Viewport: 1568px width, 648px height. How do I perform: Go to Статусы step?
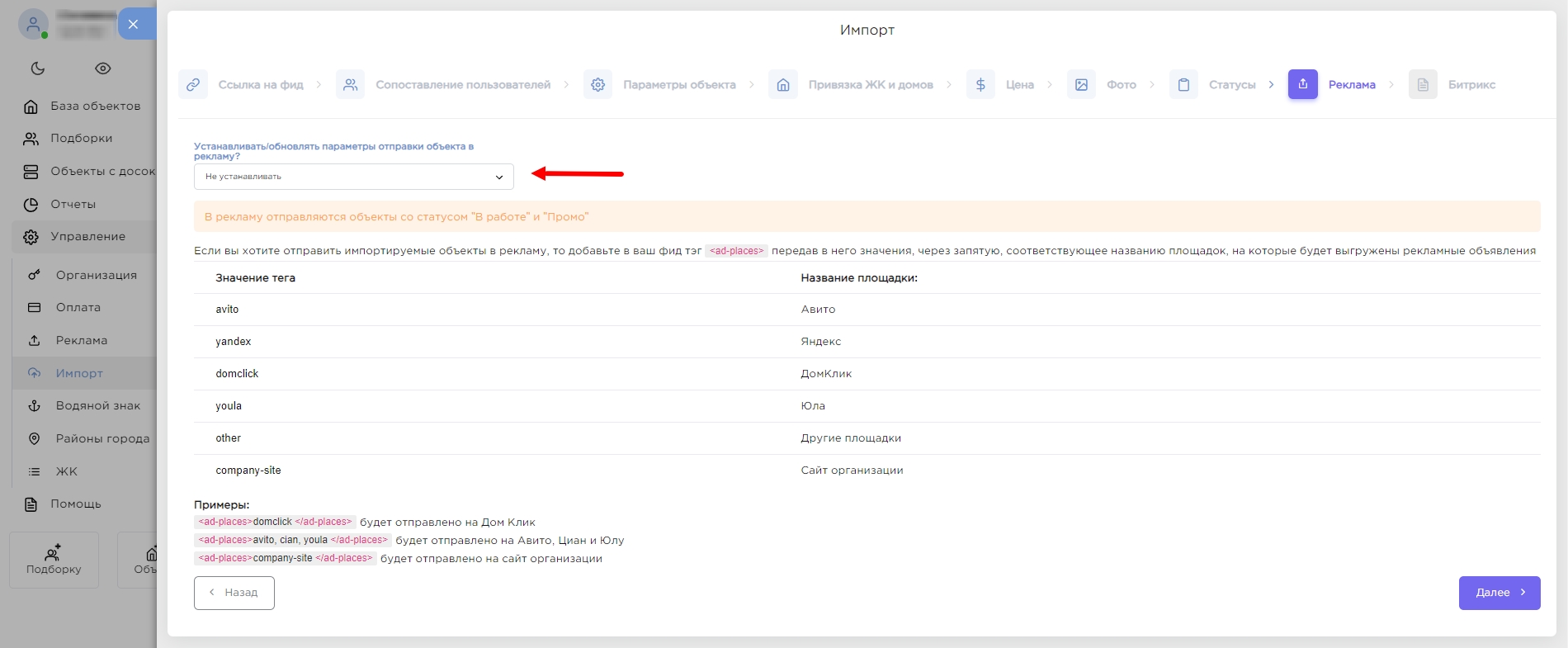pos(1232,84)
